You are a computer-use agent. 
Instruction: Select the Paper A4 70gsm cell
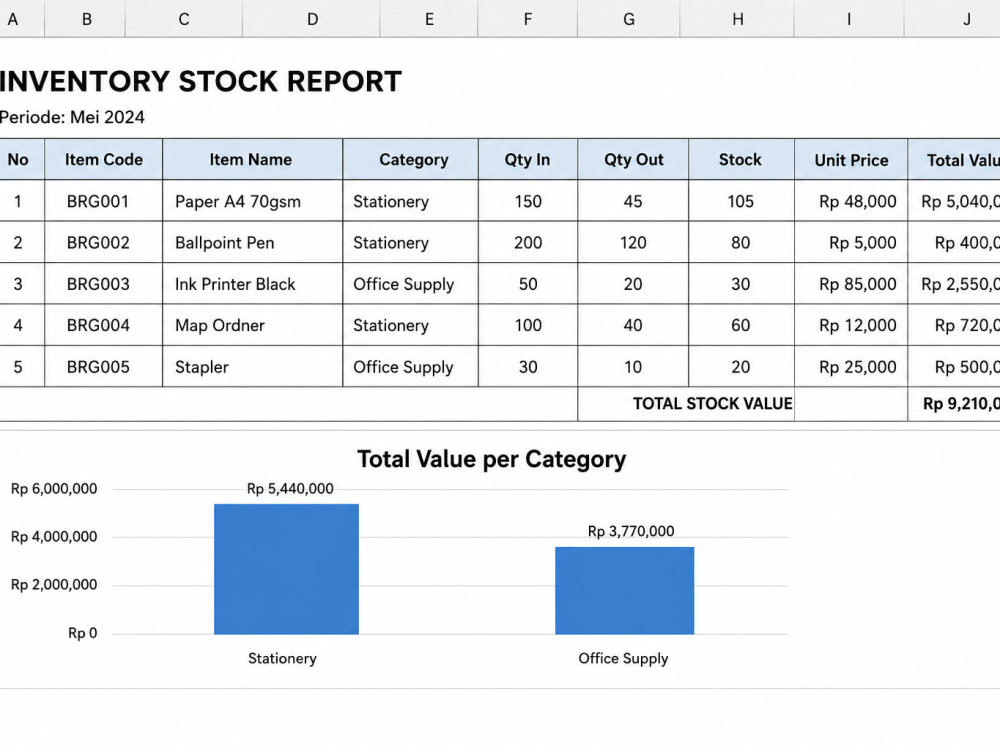click(x=253, y=201)
